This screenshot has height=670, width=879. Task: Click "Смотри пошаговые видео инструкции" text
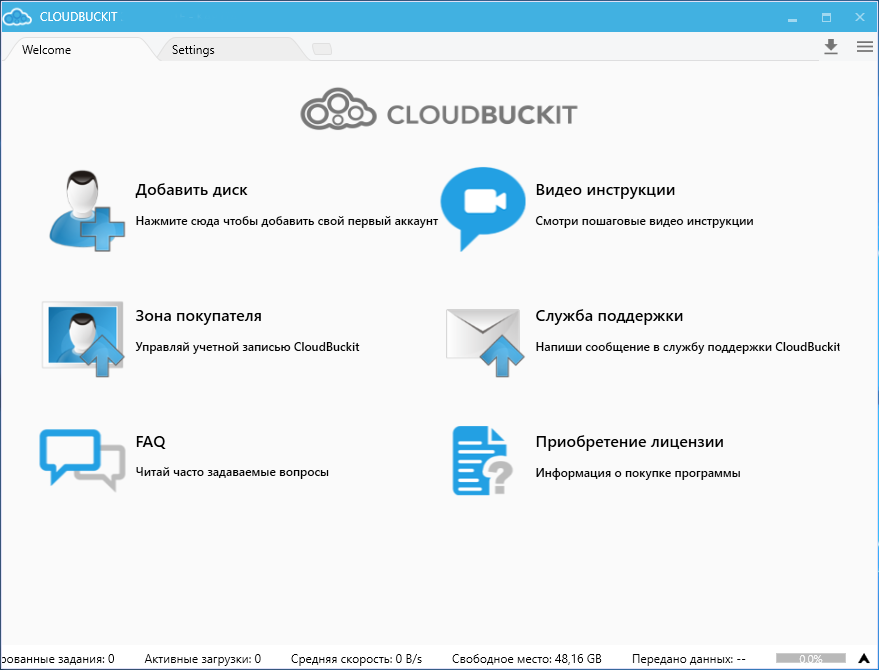coord(644,221)
